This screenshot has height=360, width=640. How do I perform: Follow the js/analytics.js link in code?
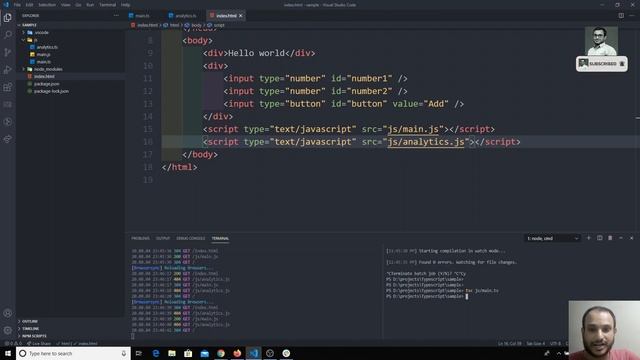426,142
